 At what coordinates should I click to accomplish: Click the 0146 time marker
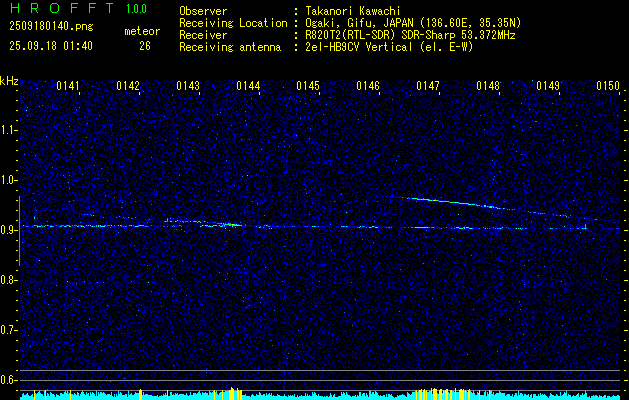tap(368, 86)
